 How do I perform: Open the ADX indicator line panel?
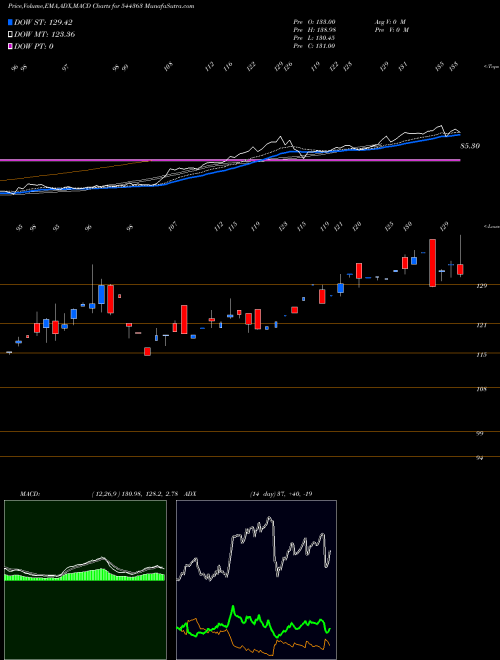[256, 580]
